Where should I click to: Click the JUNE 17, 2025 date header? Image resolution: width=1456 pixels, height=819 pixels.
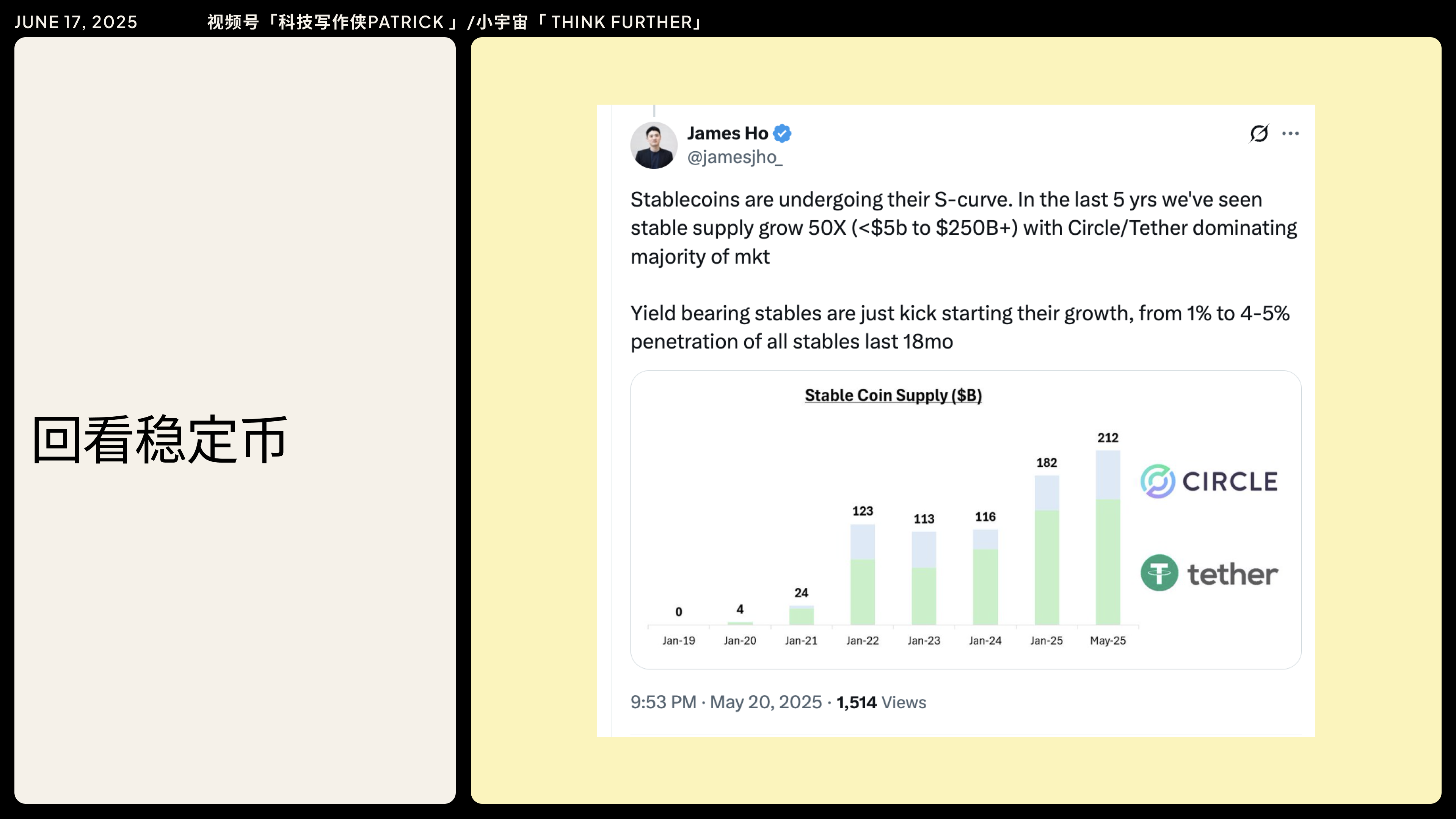point(76,22)
